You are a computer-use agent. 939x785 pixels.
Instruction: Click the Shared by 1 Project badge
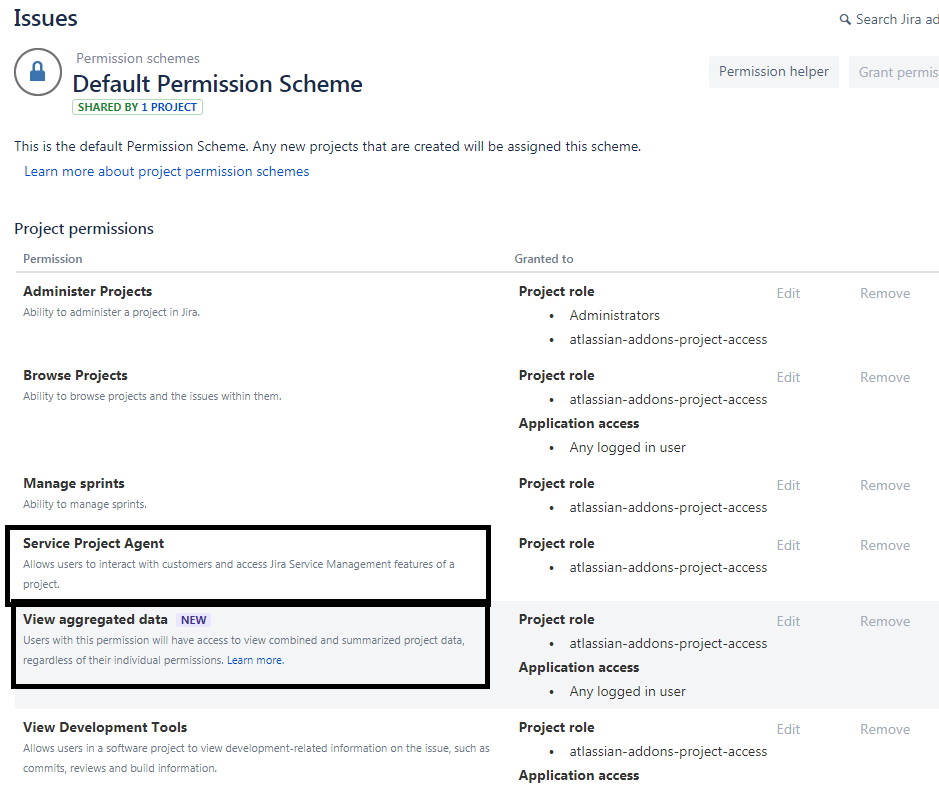[137, 107]
